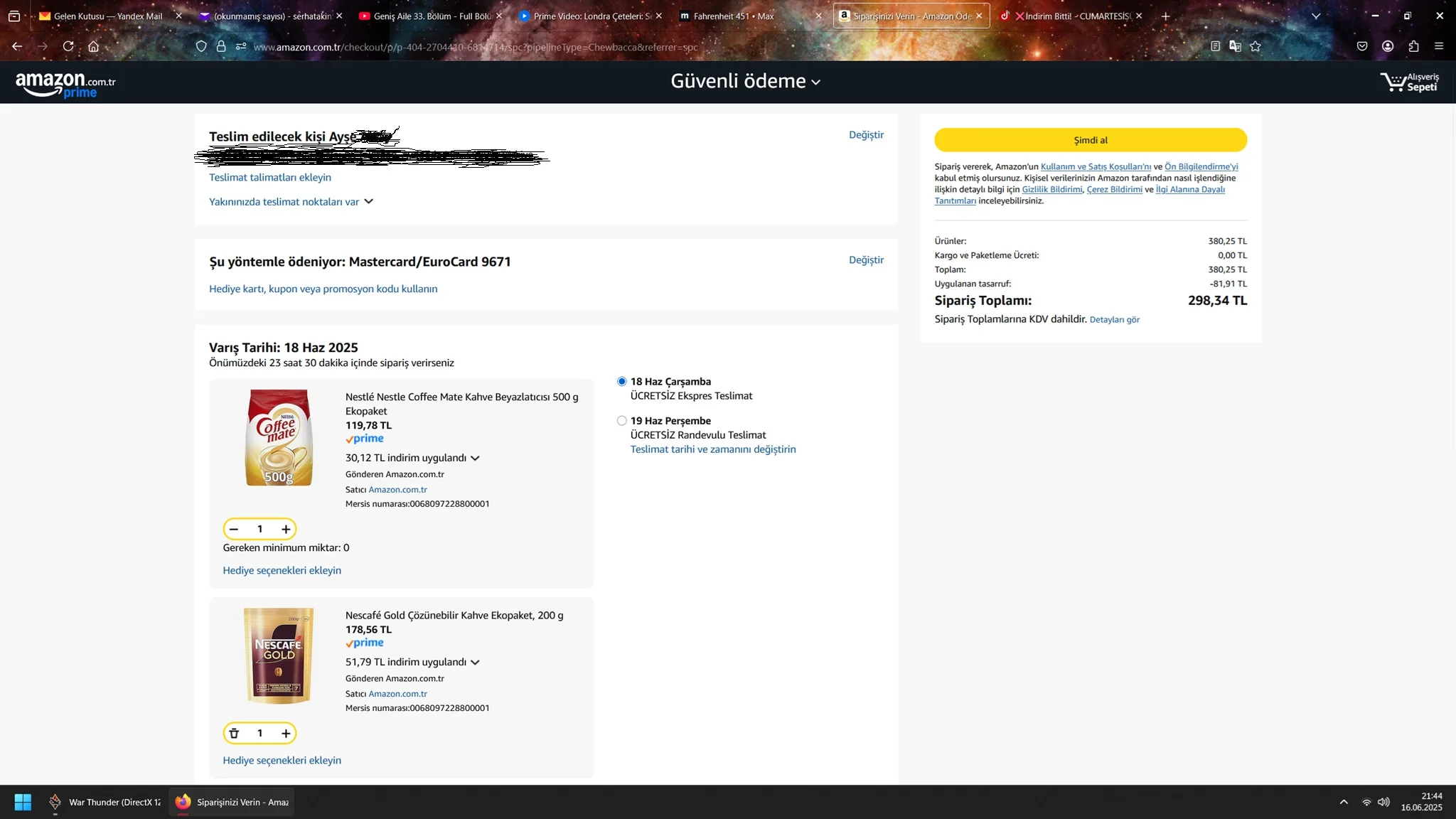The height and width of the screenshot is (819, 1456).
Task: Click the Hediye kartı, kupon veya promosyon link
Action: pyautogui.click(x=323, y=289)
